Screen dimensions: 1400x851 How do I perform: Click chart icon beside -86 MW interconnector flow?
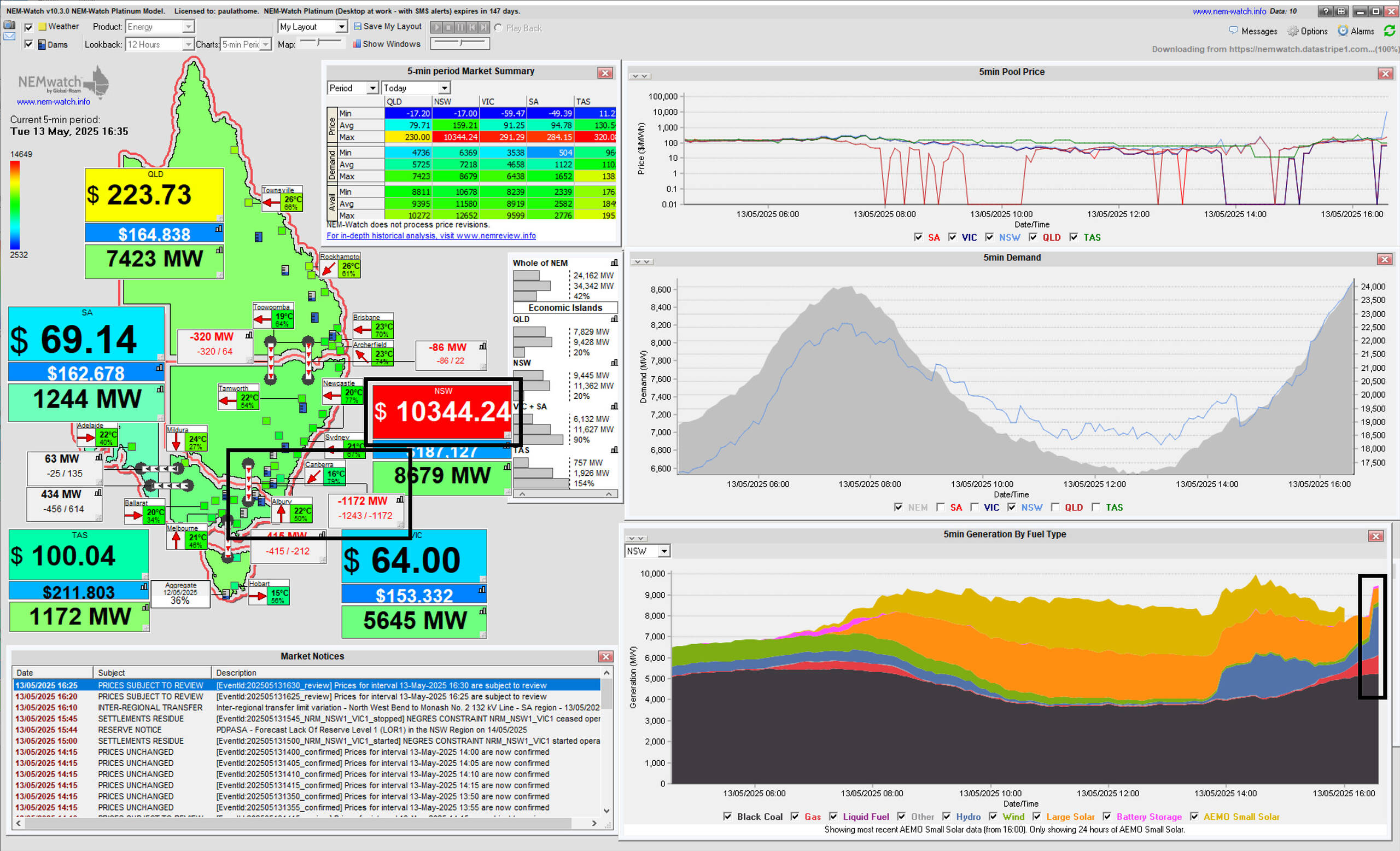tap(483, 346)
